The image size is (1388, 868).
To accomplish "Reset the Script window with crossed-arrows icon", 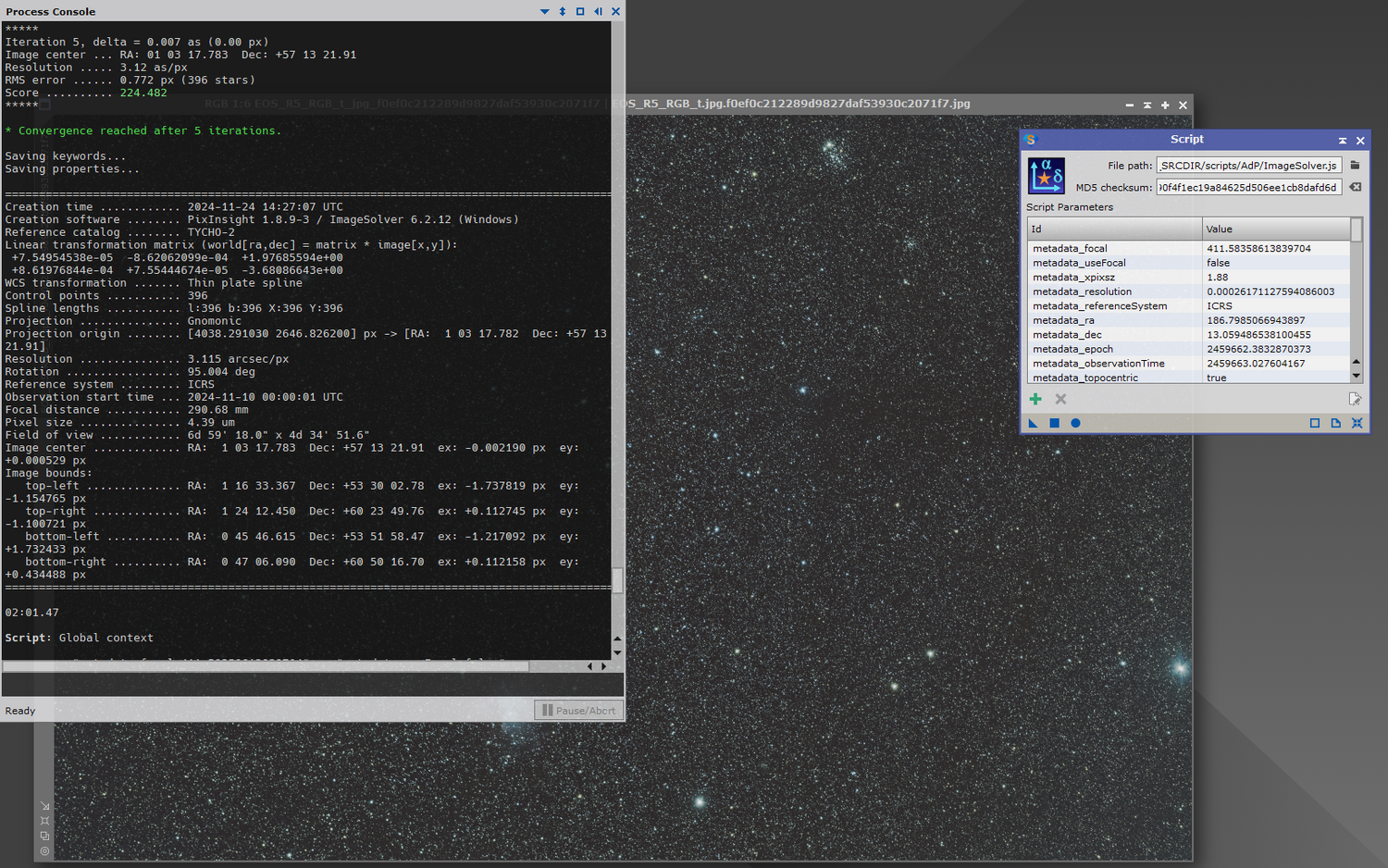I will click(x=1357, y=423).
